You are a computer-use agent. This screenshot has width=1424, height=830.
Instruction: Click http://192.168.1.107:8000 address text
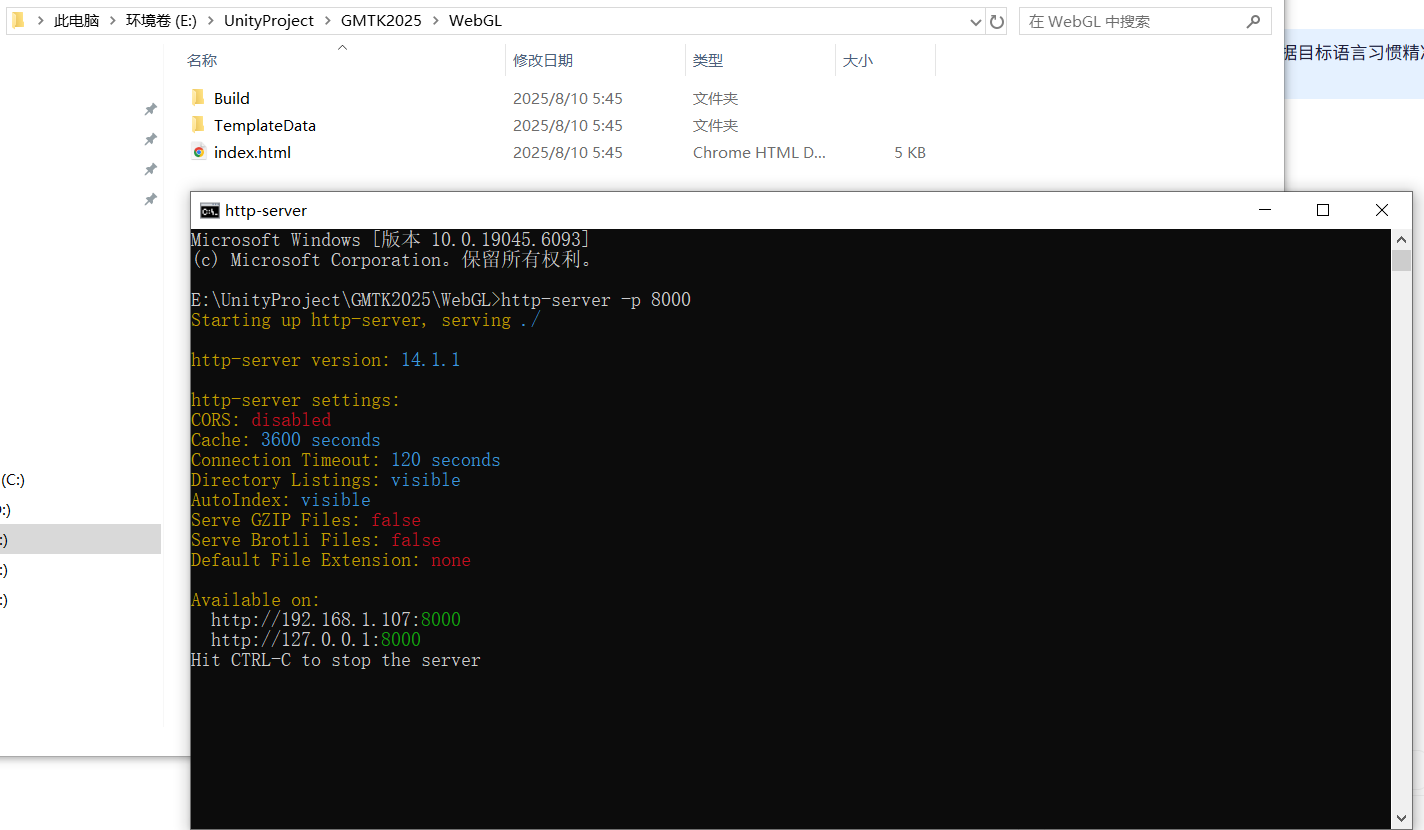pos(336,620)
